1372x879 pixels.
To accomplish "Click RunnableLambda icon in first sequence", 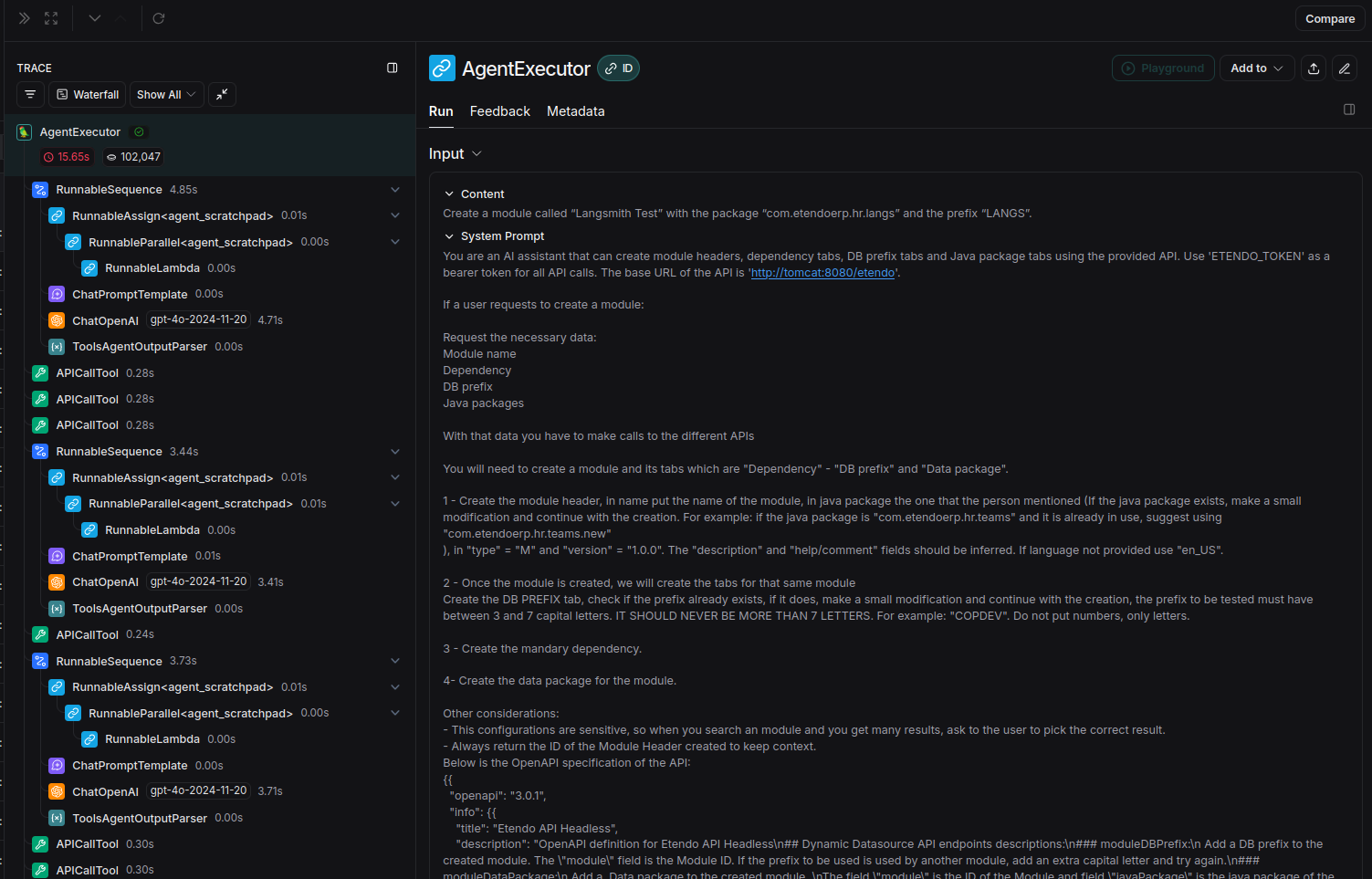I will [x=89, y=268].
